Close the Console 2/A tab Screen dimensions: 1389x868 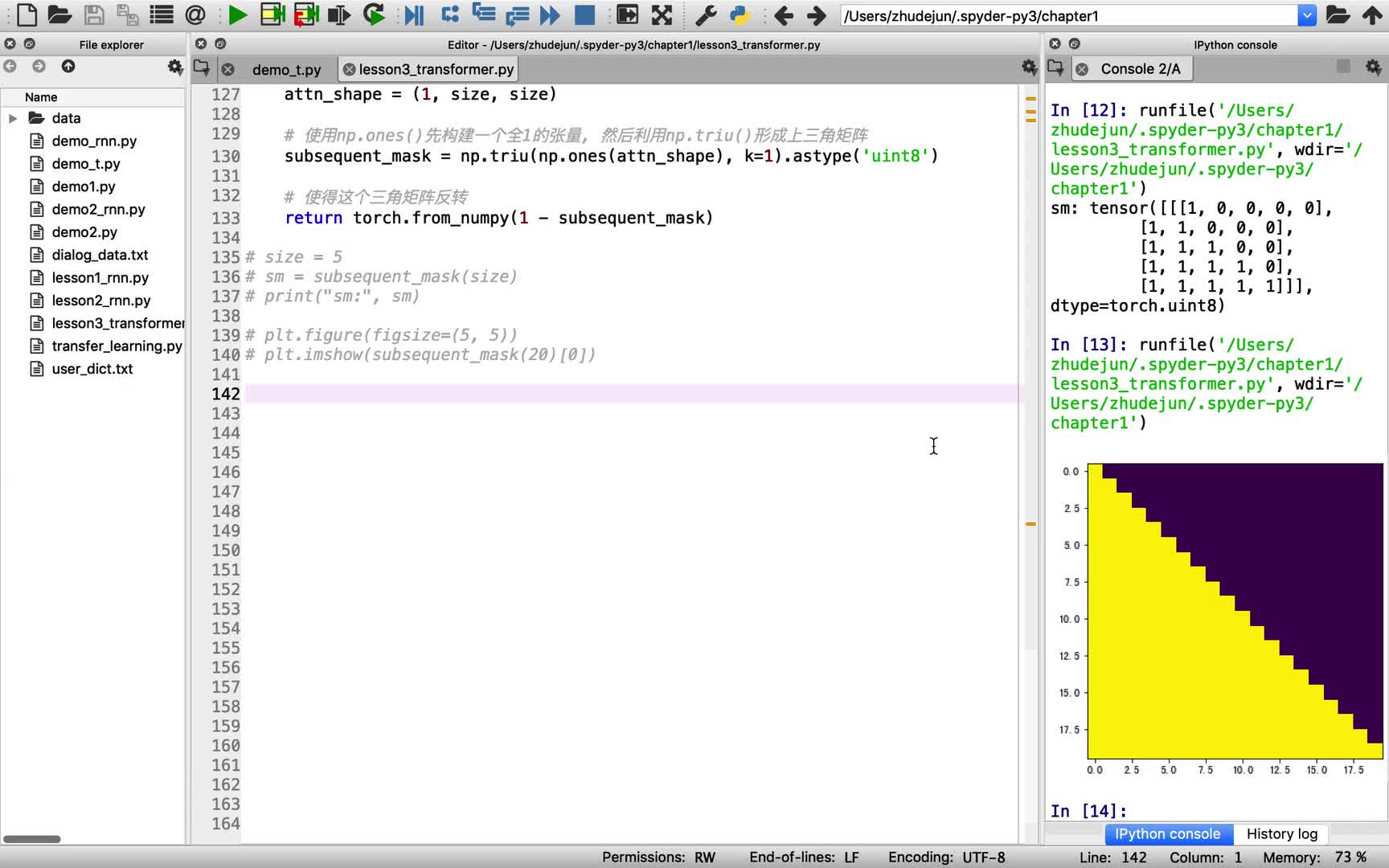(1082, 70)
